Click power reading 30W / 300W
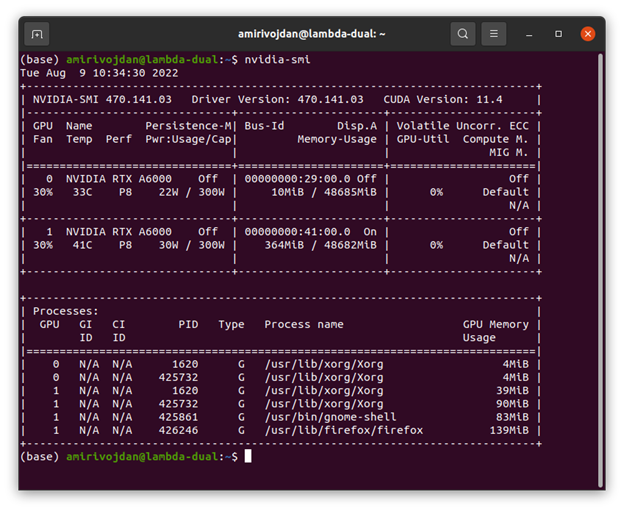 click(x=191, y=245)
